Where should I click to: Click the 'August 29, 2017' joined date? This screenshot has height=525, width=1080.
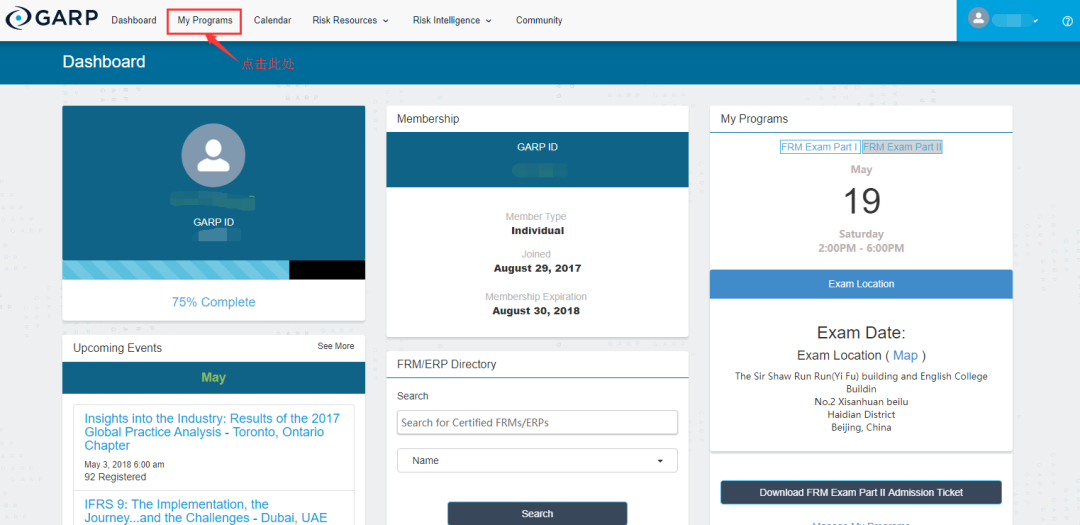(537, 268)
